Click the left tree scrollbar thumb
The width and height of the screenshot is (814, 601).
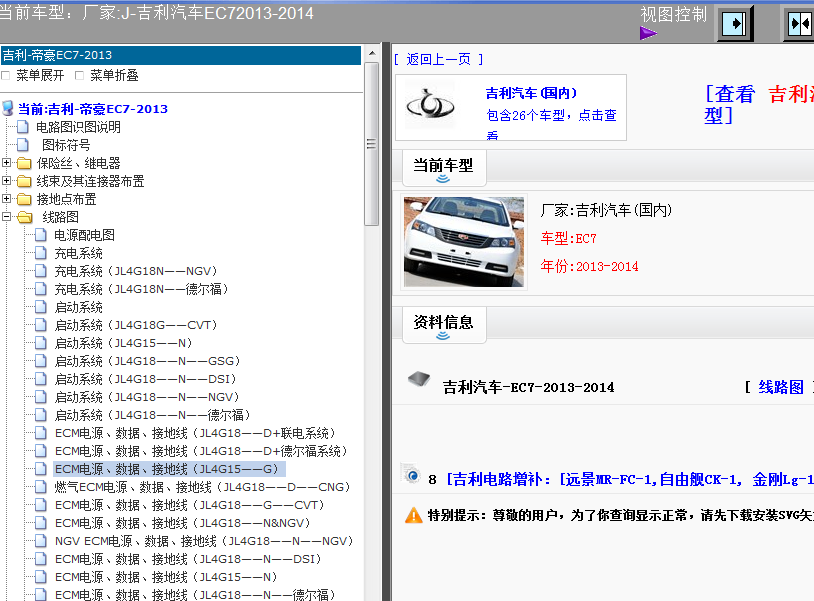click(x=372, y=144)
